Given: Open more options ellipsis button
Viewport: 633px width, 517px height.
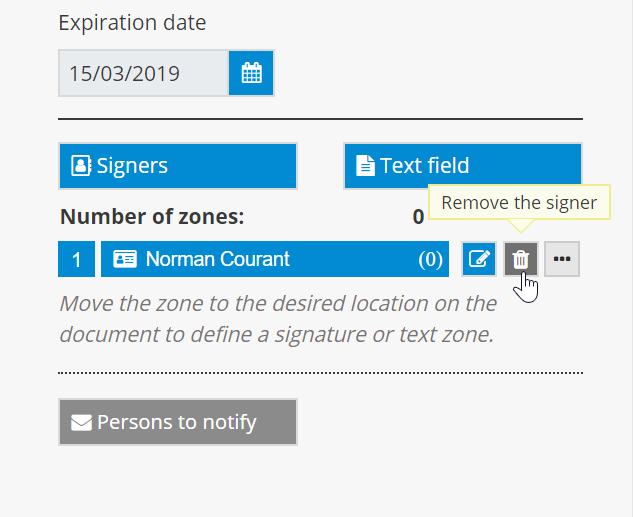Looking at the screenshot, I should [562, 259].
